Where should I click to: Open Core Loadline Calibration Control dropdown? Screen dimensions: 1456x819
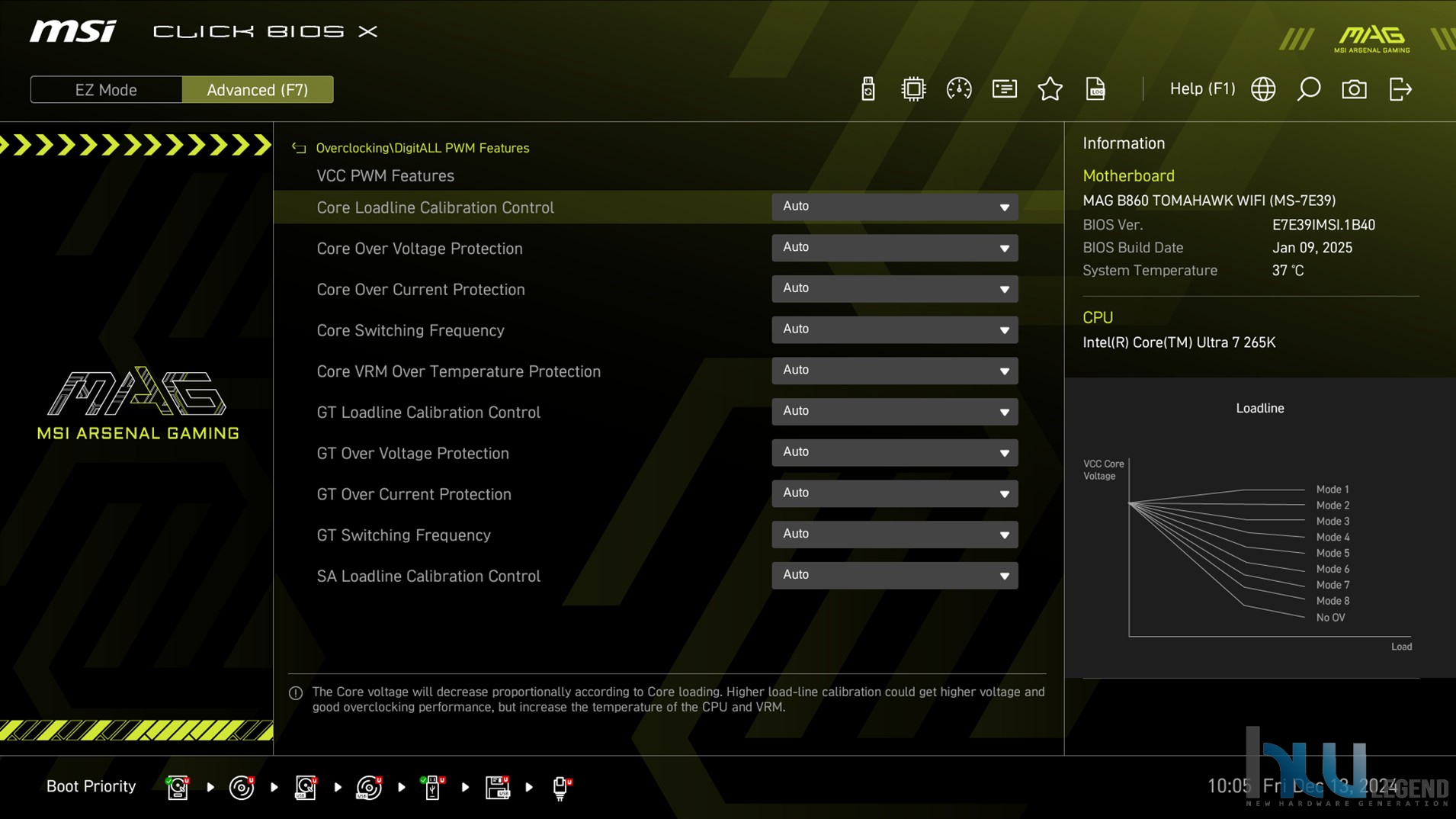(895, 207)
